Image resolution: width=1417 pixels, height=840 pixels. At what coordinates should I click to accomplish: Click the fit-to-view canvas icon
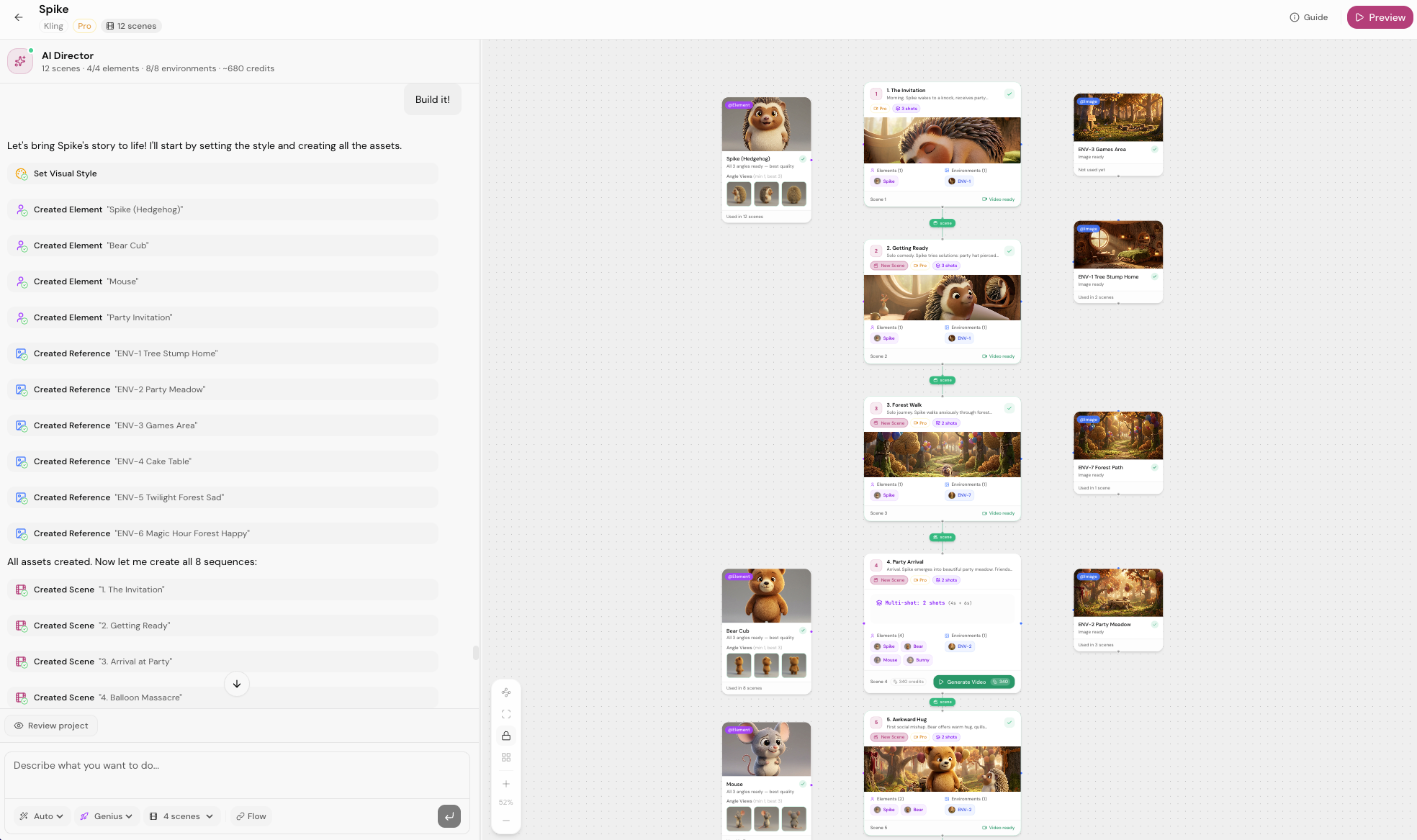506,714
